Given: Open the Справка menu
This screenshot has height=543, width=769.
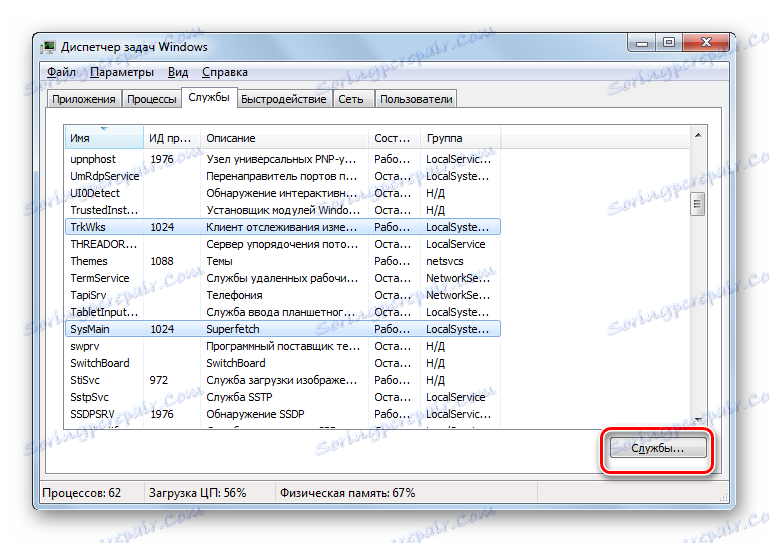Looking at the screenshot, I should (x=225, y=72).
